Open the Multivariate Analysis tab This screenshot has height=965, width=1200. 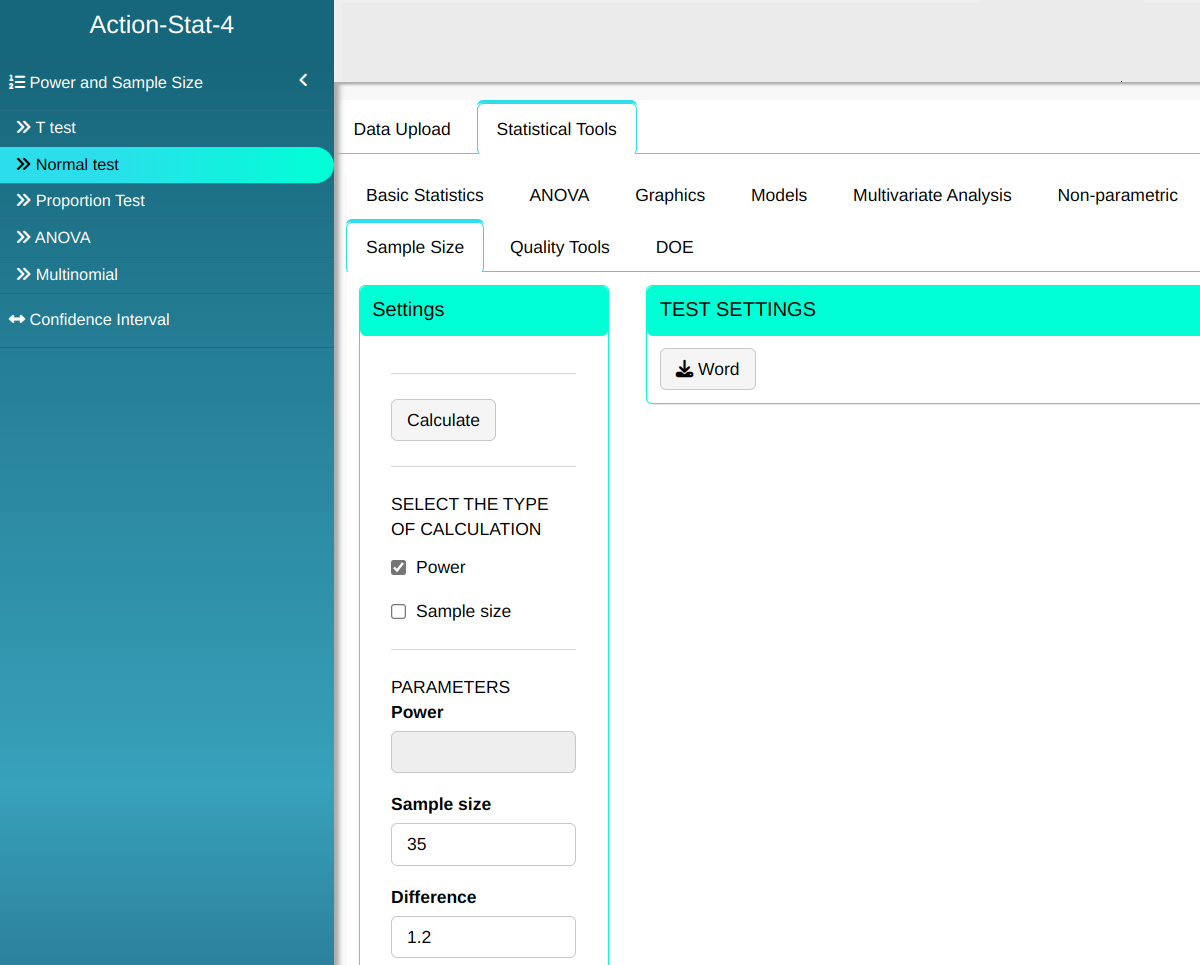coord(932,195)
